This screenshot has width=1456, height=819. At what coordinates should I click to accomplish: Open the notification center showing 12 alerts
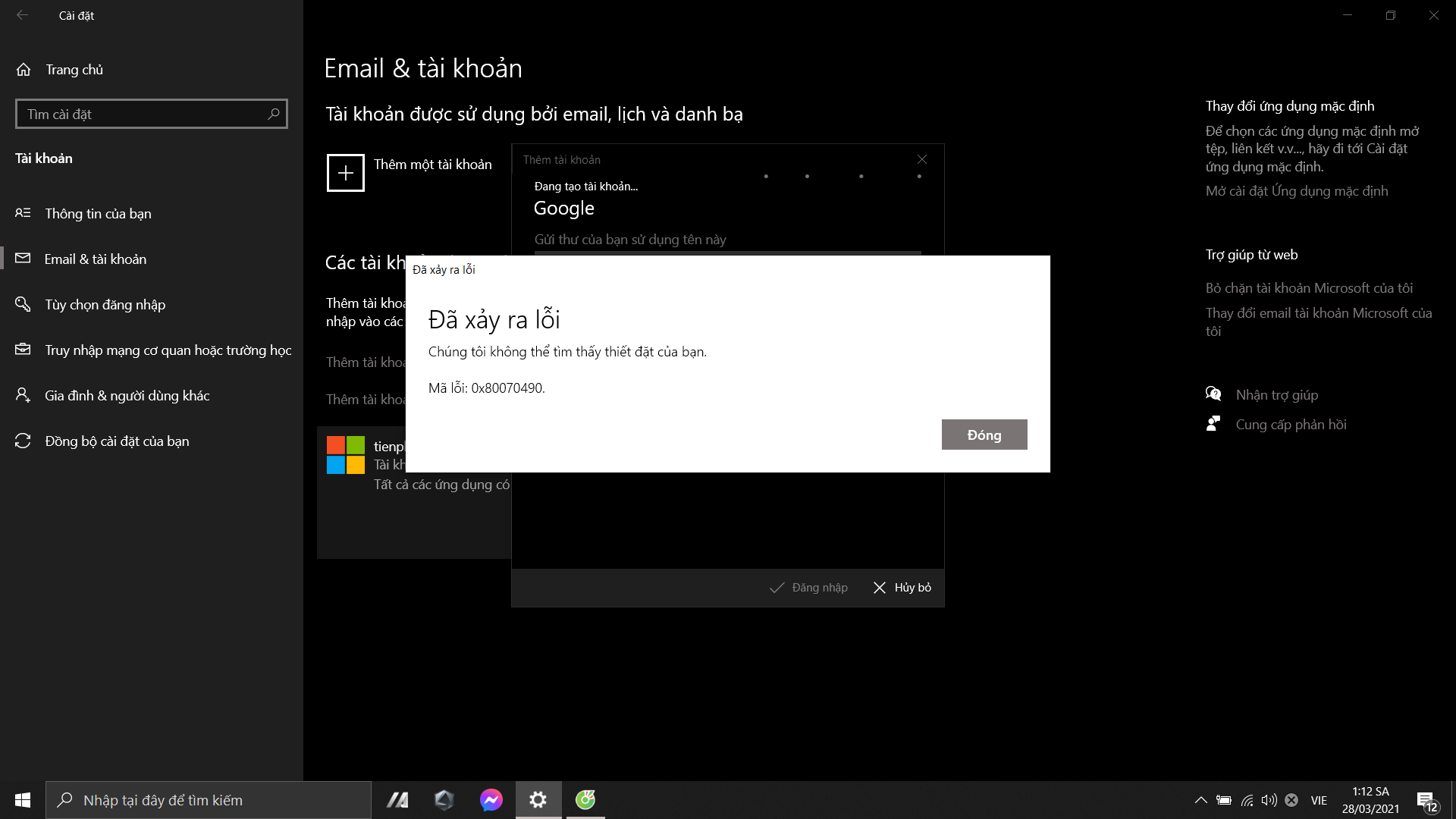click(x=1428, y=800)
